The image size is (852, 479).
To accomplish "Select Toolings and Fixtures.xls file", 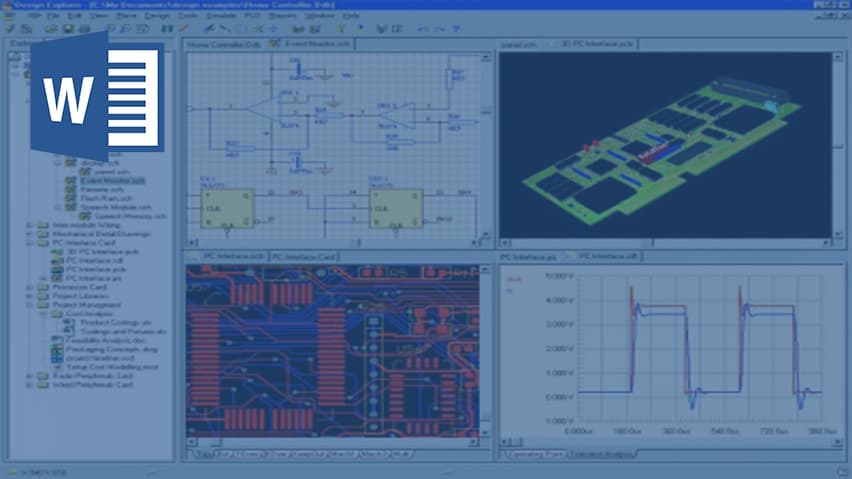I will click(x=123, y=331).
